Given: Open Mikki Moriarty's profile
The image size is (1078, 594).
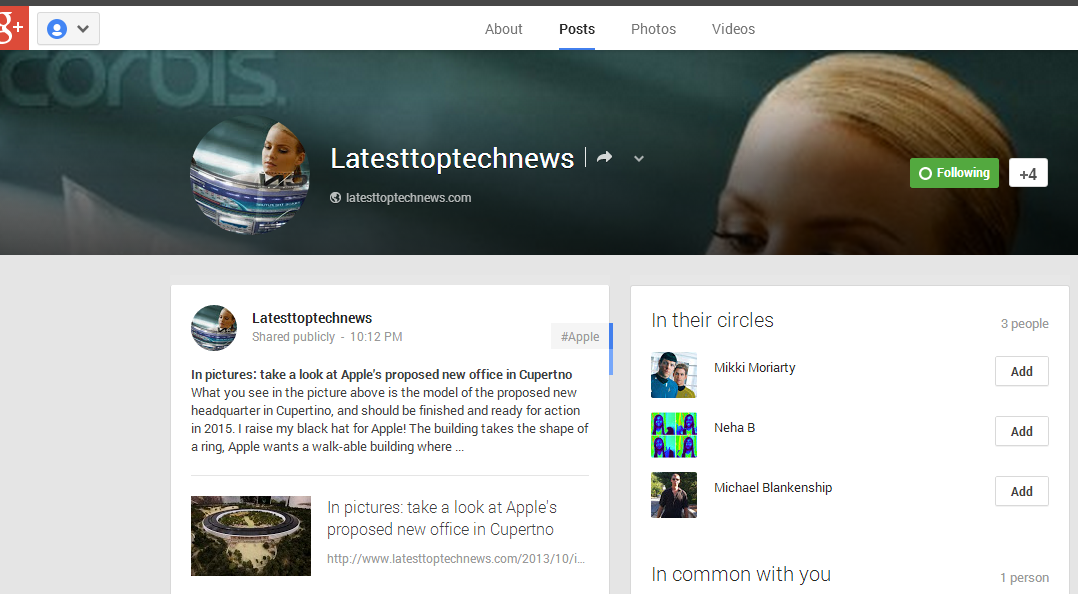Looking at the screenshot, I should point(754,368).
